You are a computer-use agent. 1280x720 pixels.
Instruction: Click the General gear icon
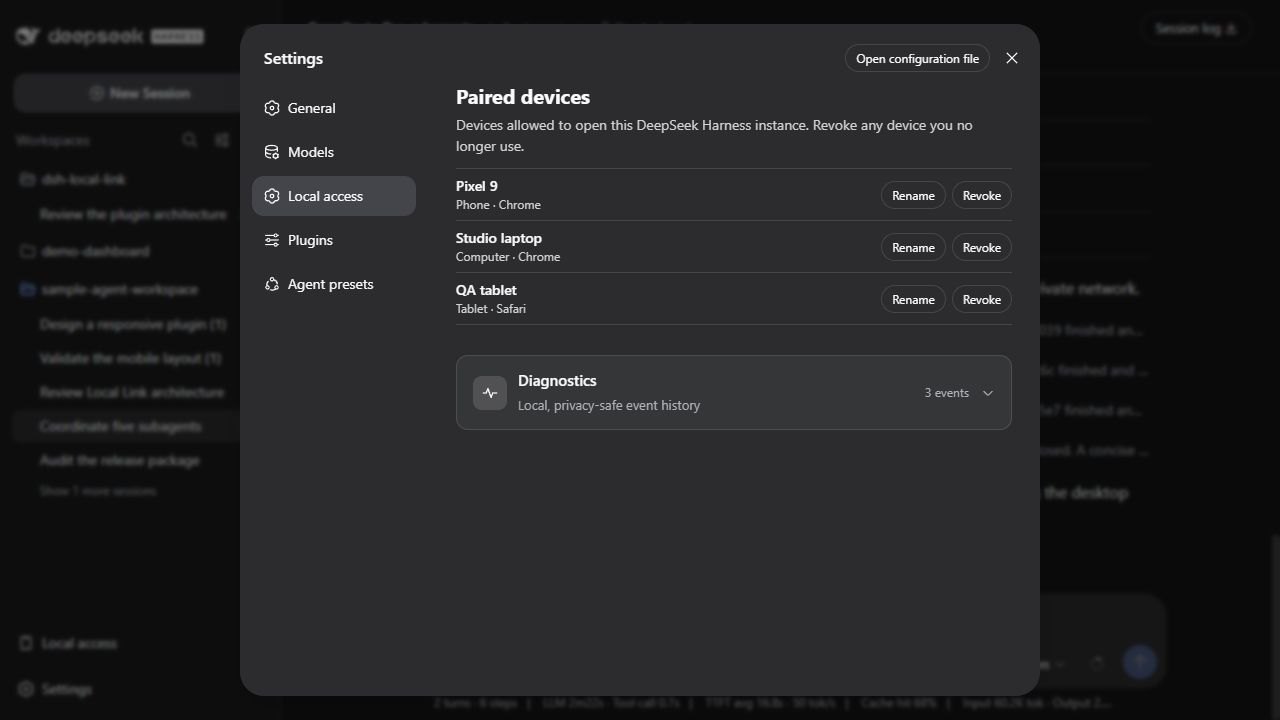point(272,108)
